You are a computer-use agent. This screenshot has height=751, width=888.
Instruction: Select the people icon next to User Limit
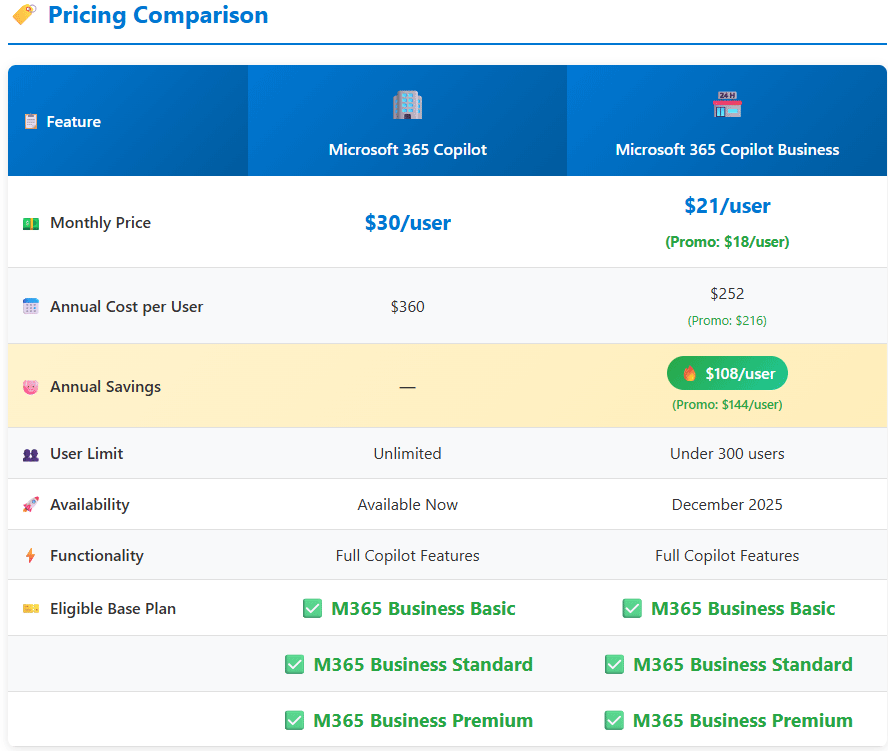[x=30, y=453]
